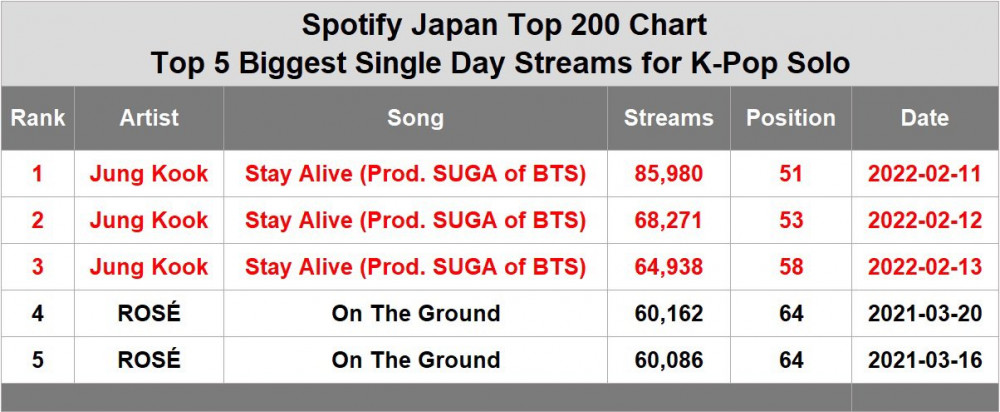Click the 85,980 streams cell
Viewport: 1000px width, 412px height.
[x=668, y=174]
